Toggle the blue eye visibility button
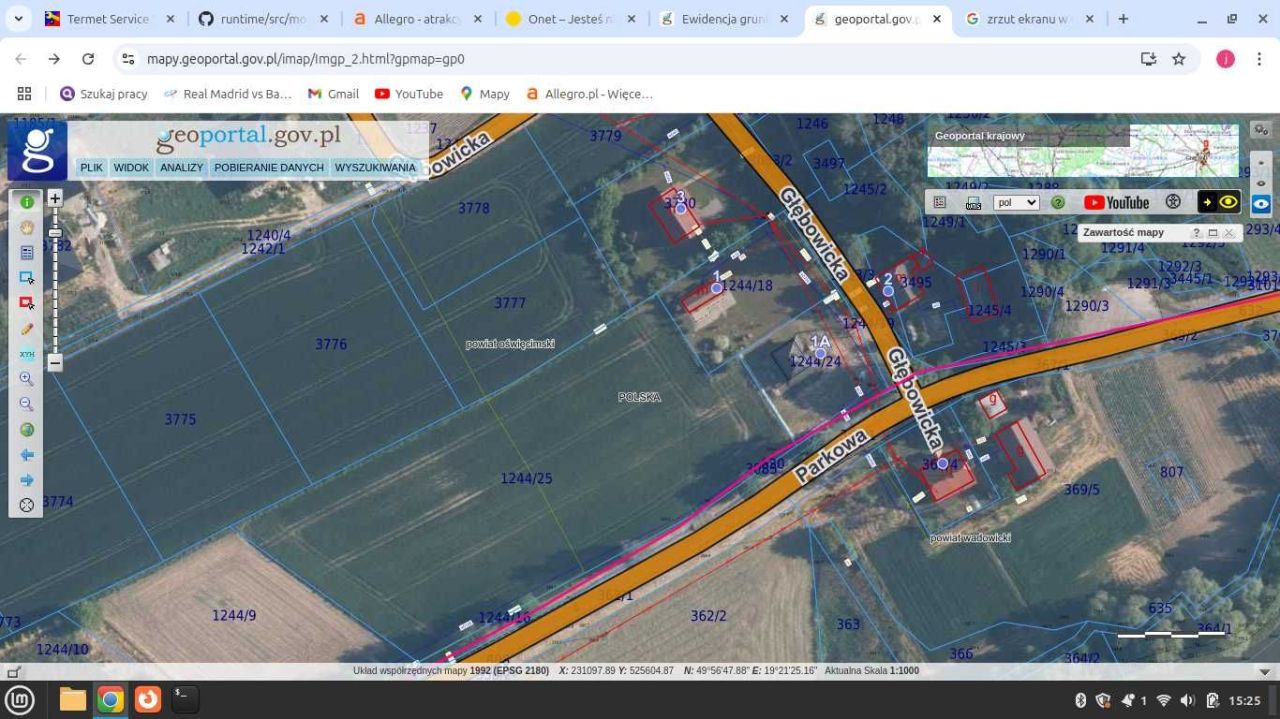The height and width of the screenshot is (719, 1280). pyautogui.click(x=1261, y=203)
